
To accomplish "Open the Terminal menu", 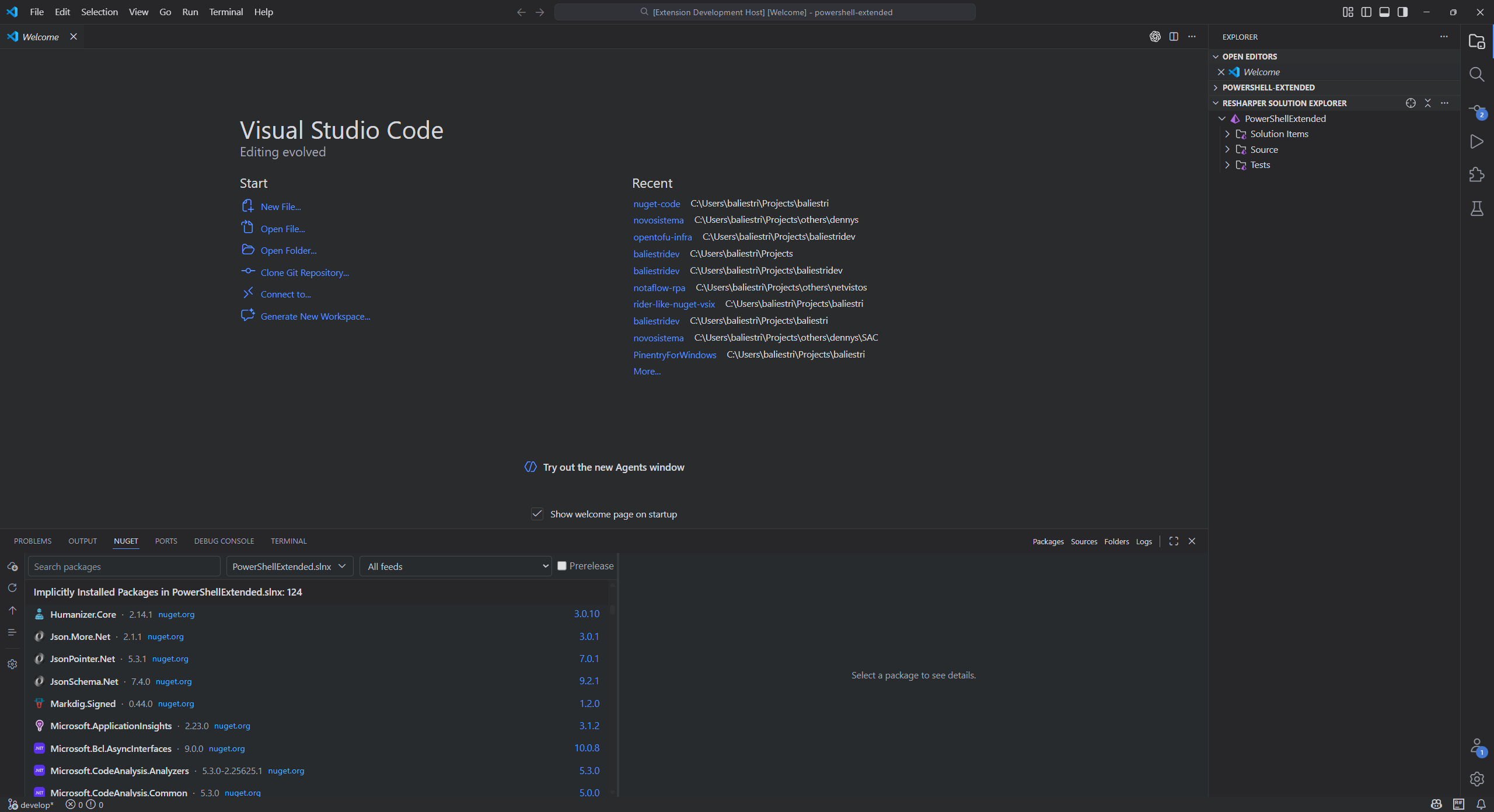I will (x=226, y=12).
